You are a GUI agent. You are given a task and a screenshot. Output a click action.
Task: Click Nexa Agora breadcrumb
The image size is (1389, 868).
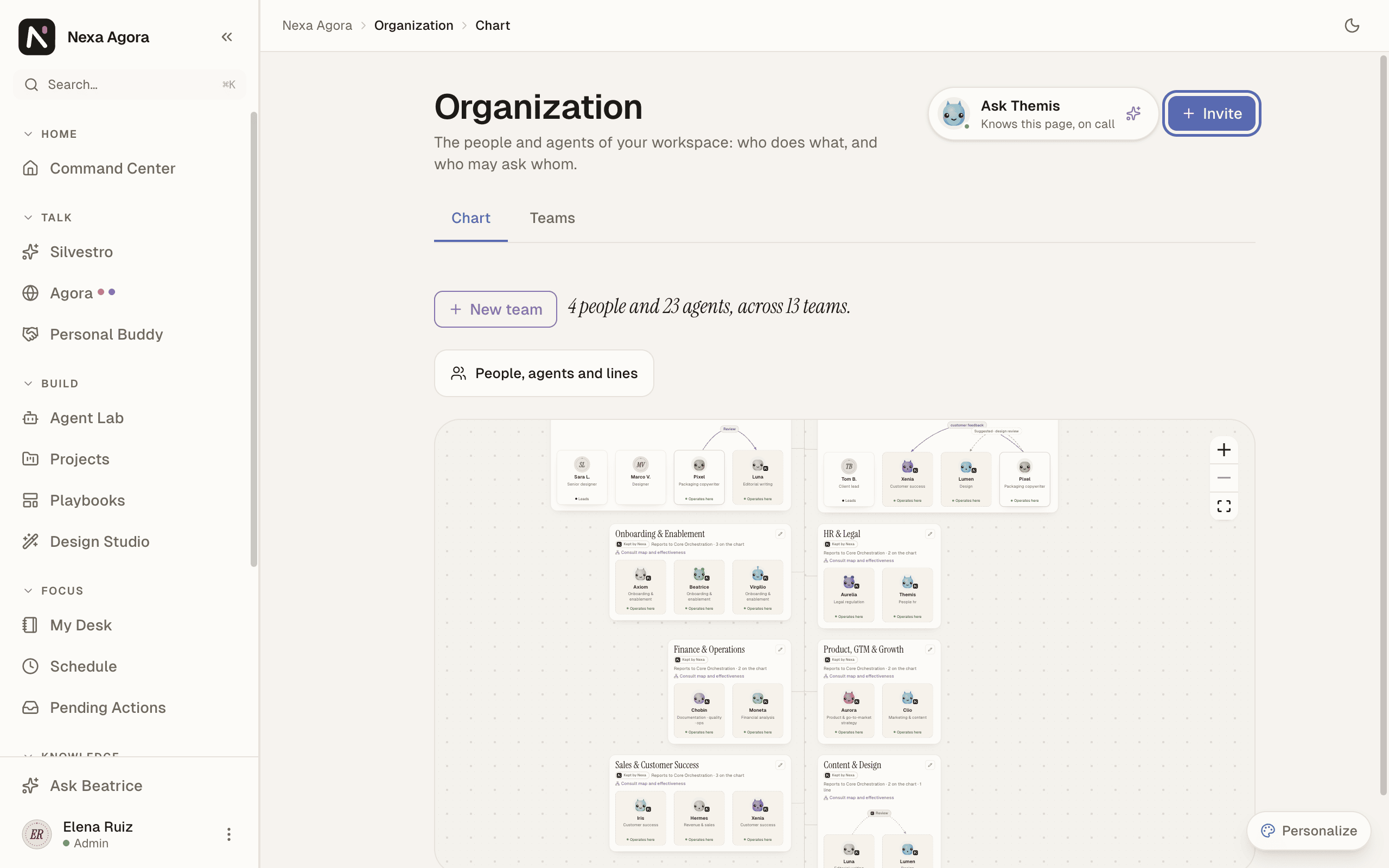click(x=317, y=25)
